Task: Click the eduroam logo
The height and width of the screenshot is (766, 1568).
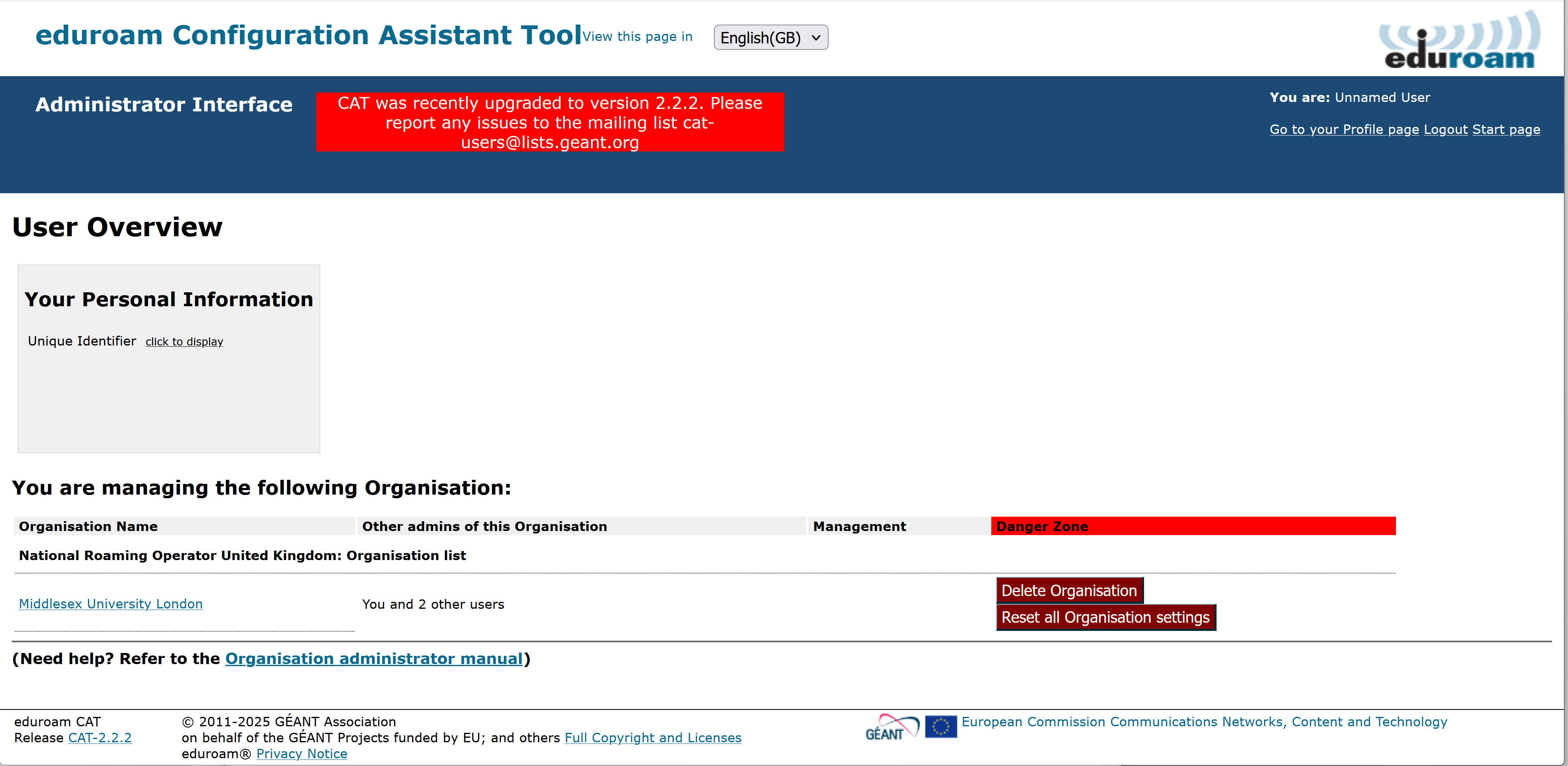Action: [x=1459, y=40]
